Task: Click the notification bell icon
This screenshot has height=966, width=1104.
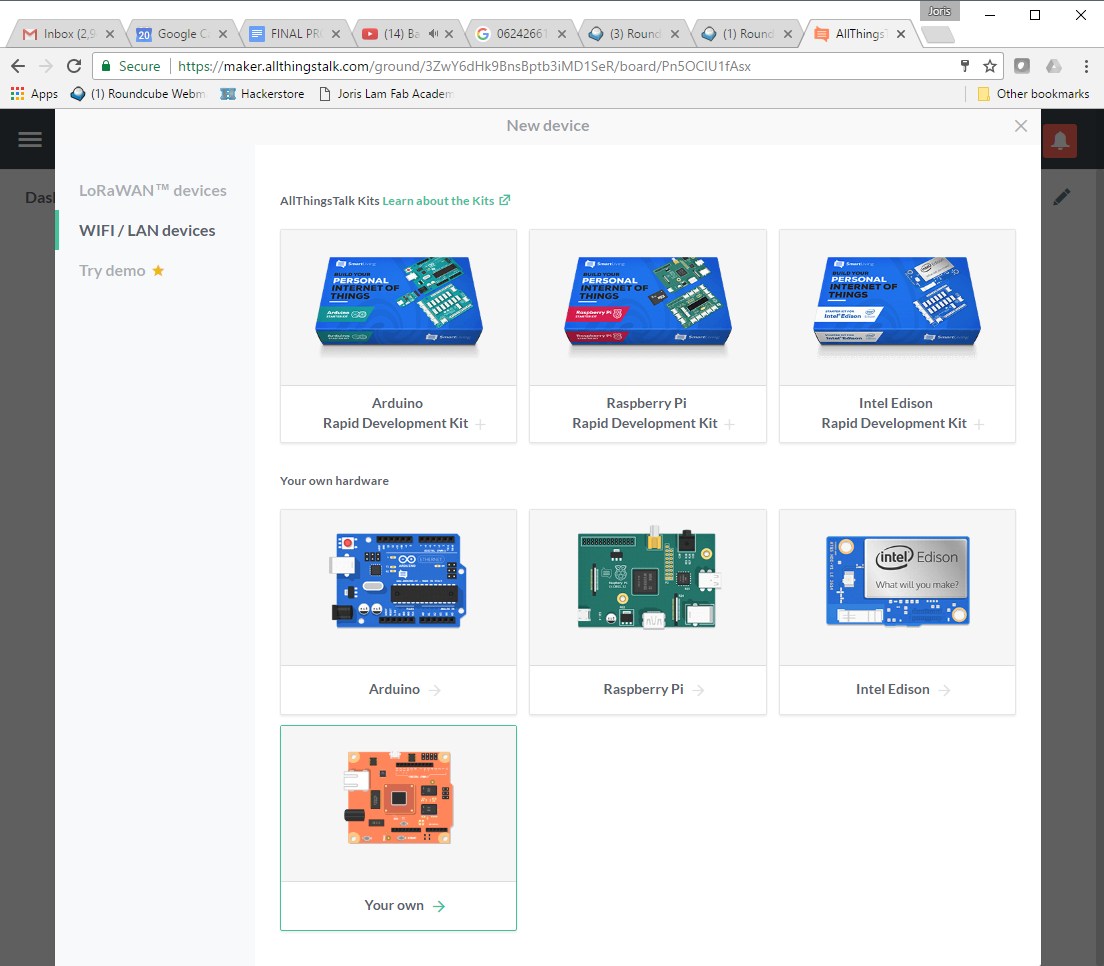Action: (1060, 140)
